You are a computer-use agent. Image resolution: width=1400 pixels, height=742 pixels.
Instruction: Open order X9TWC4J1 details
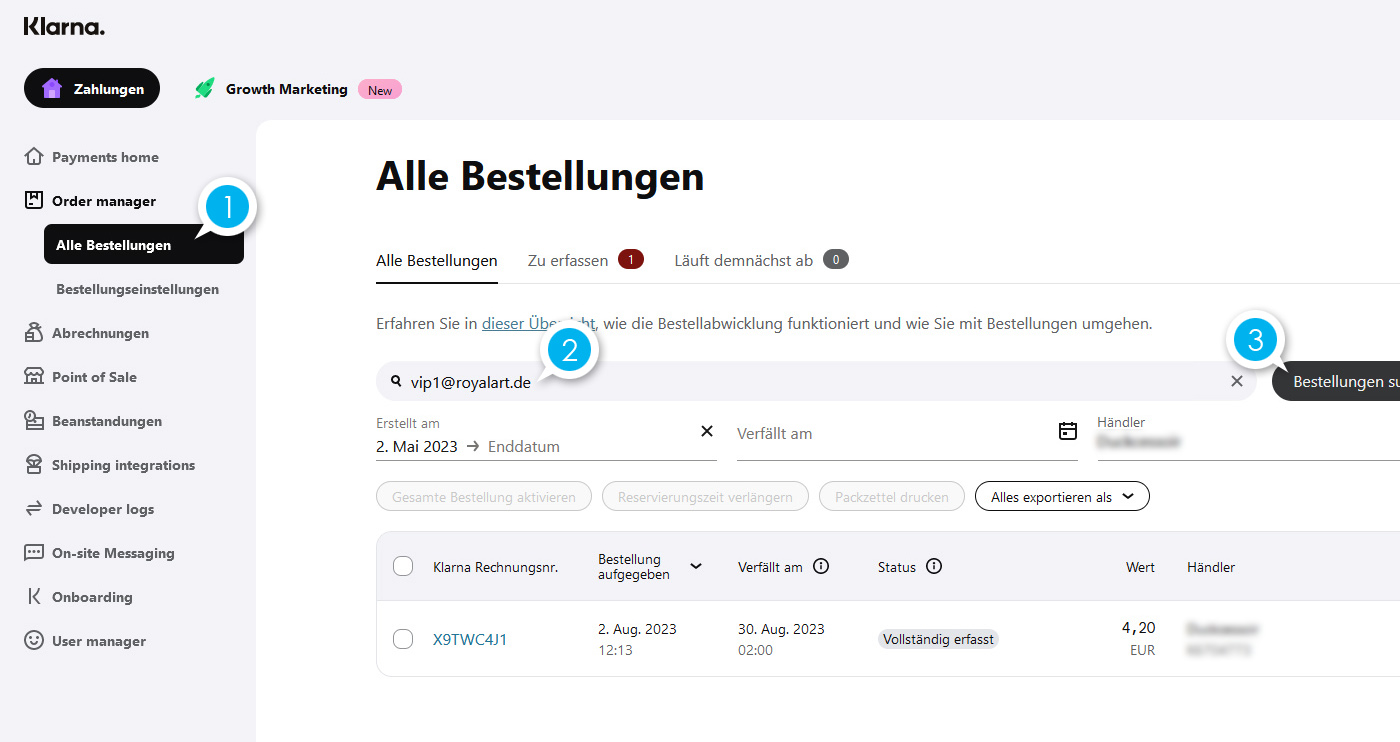(x=470, y=639)
